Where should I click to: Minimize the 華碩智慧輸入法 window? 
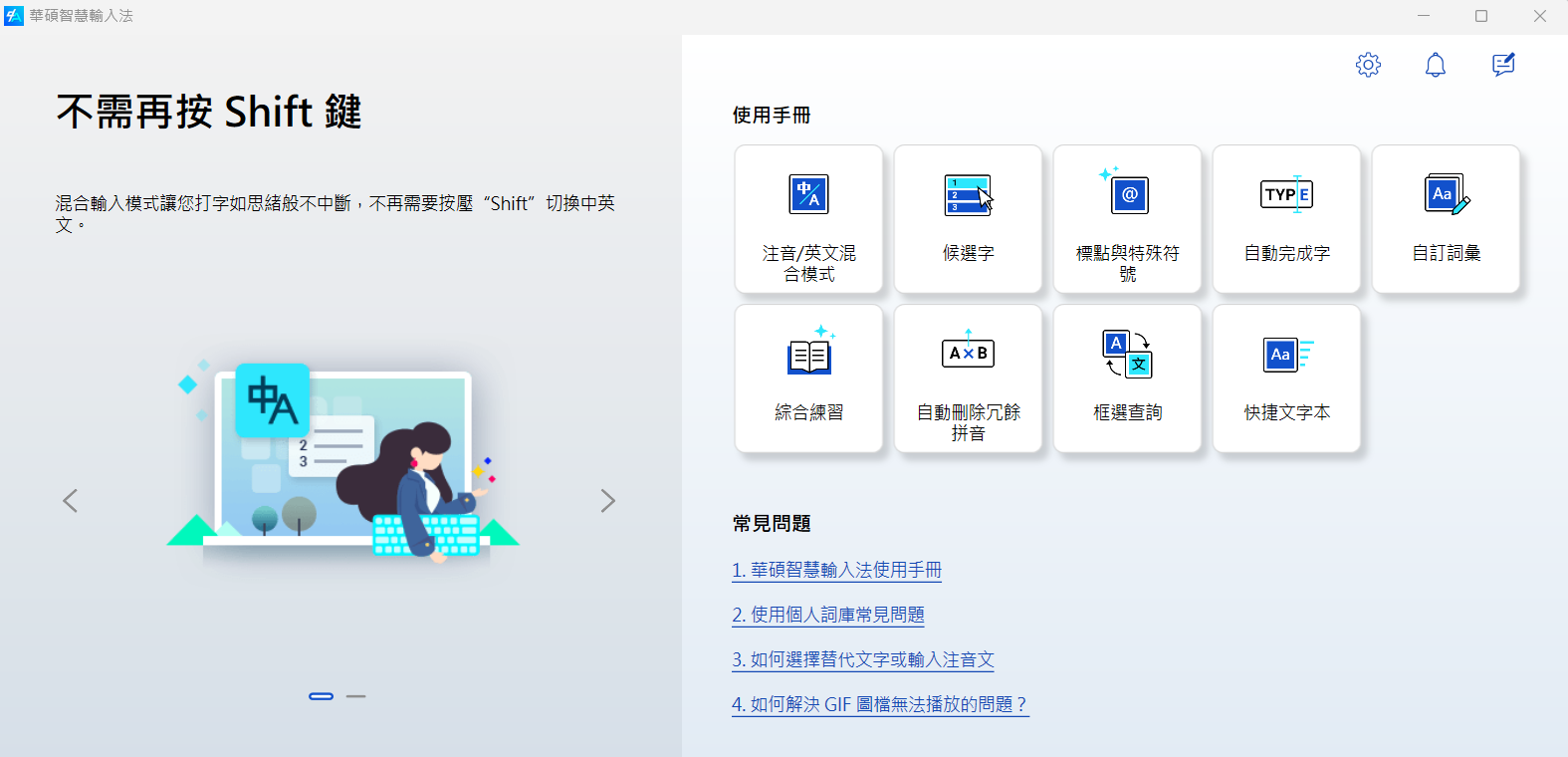pyautogui.click(x=1424, y=16)
